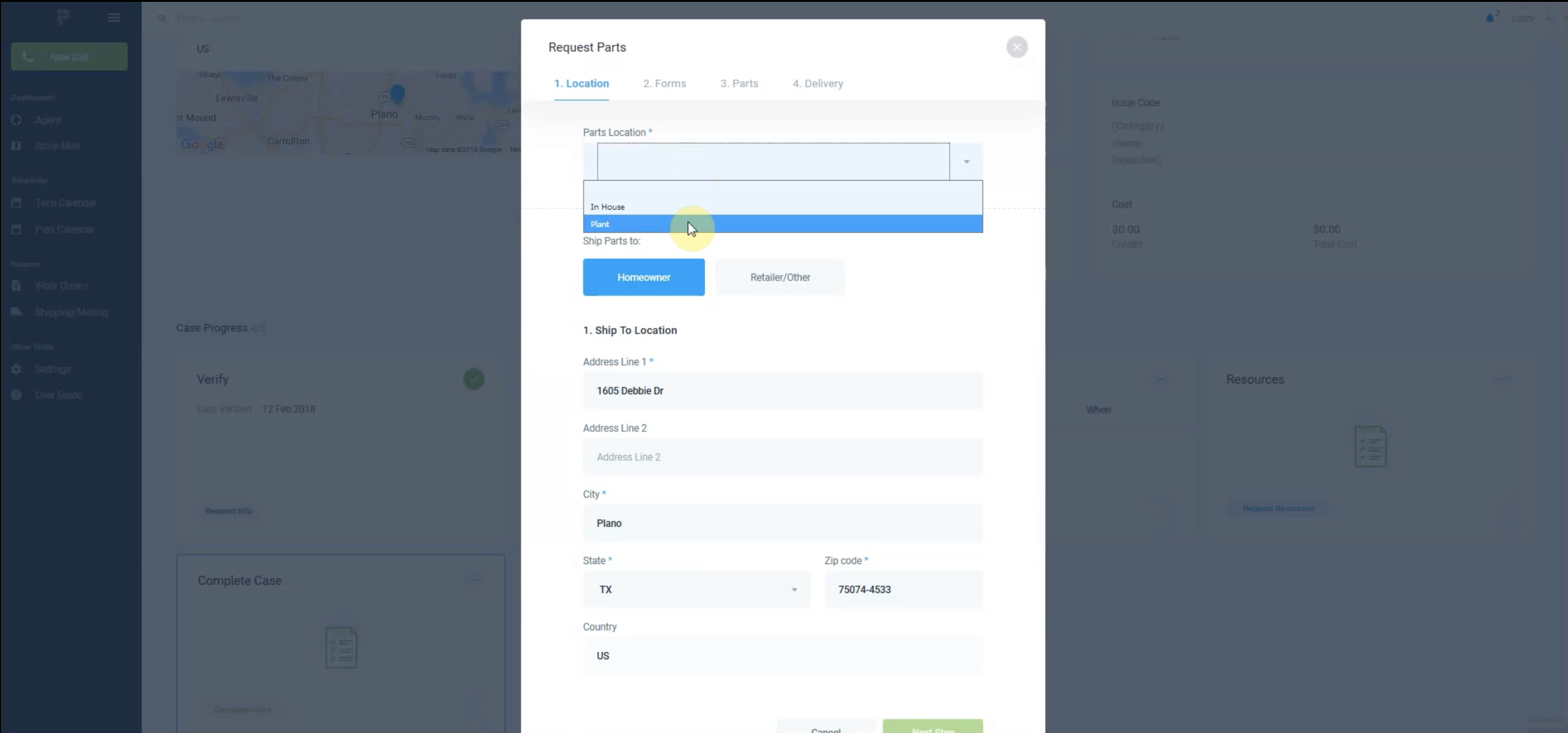Select Retailer/Other as ship-to option
1568x733 pixels.
780,277
